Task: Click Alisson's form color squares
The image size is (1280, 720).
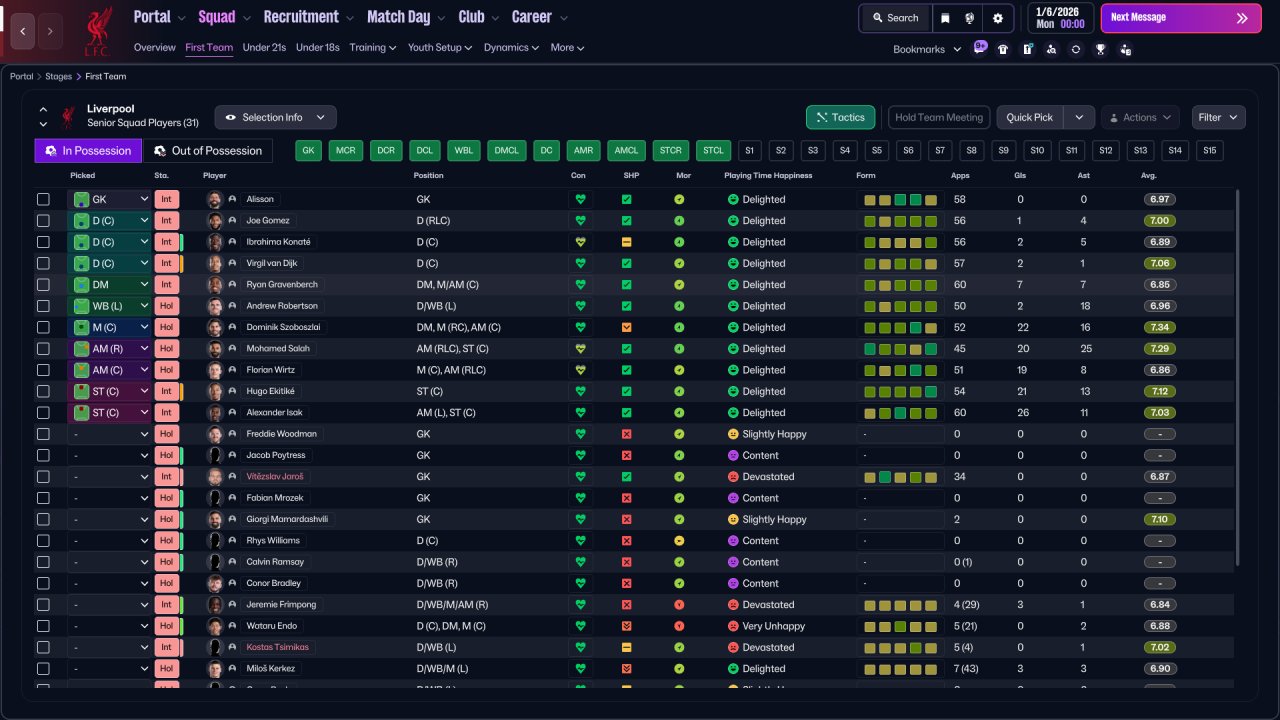Action: click(901, 199)
